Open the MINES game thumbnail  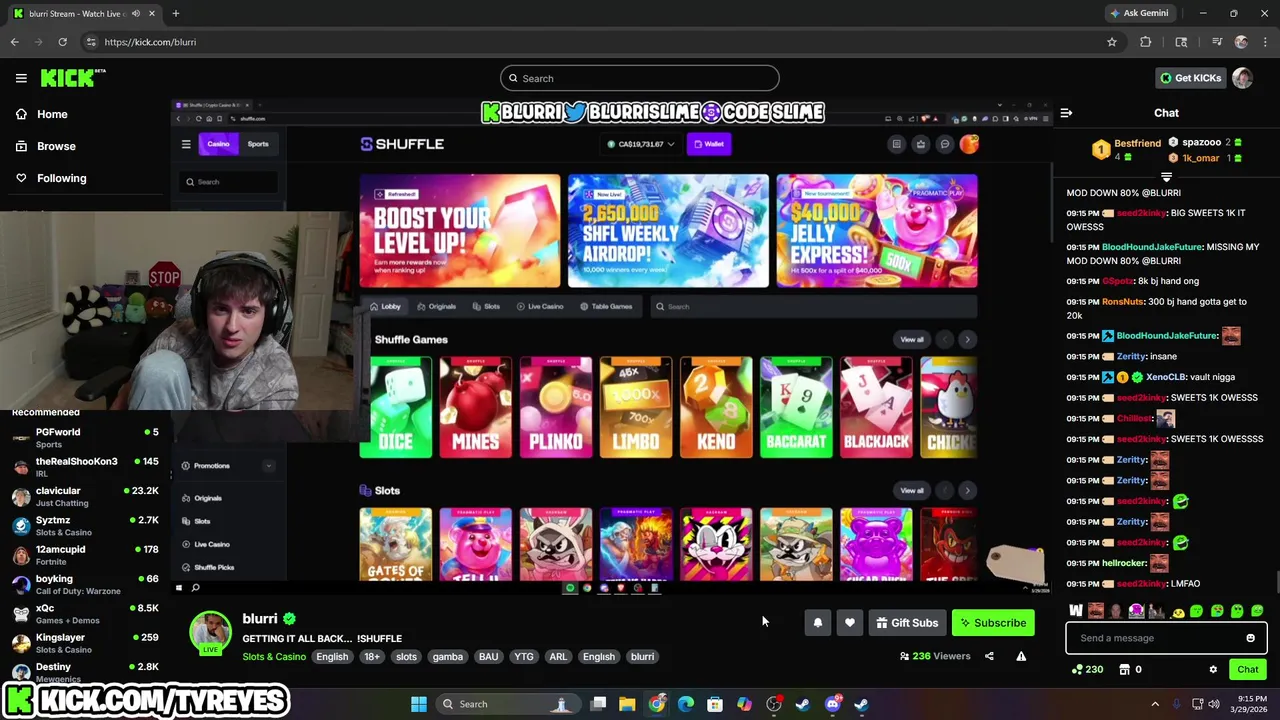(x=475, y=407)
